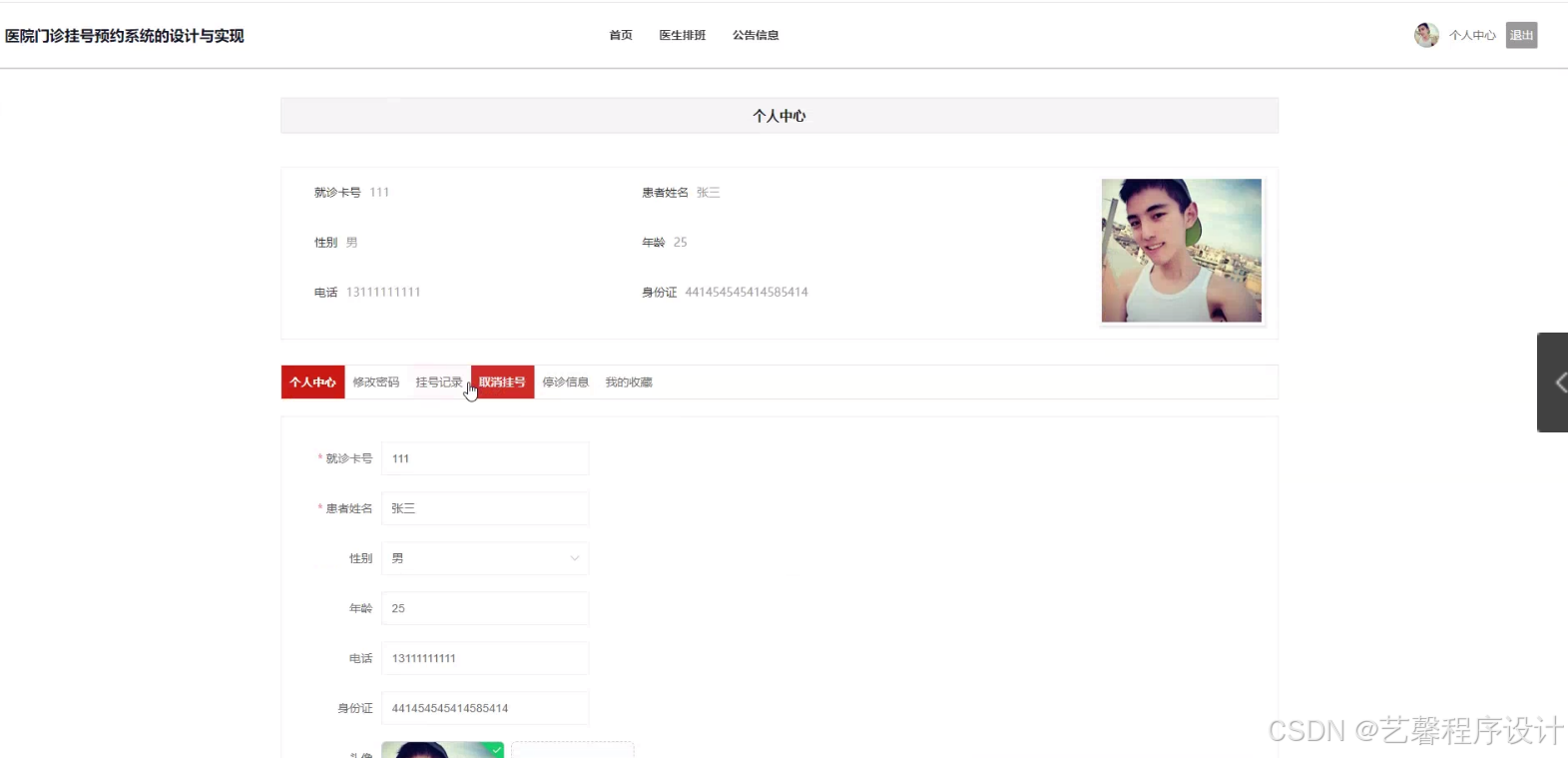
Task: Expand the right-edge side panel arrow
Action: tap(1553, 382)
